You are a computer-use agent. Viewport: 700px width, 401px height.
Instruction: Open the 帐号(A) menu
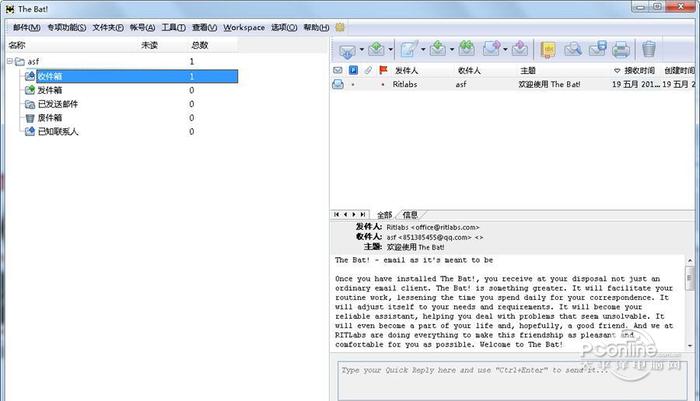(x=142, y=28)
